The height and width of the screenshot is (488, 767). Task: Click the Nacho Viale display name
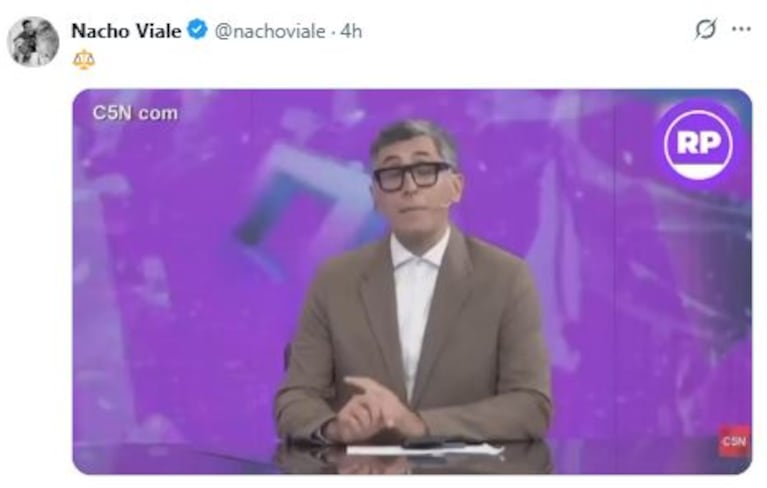point(126,31)
